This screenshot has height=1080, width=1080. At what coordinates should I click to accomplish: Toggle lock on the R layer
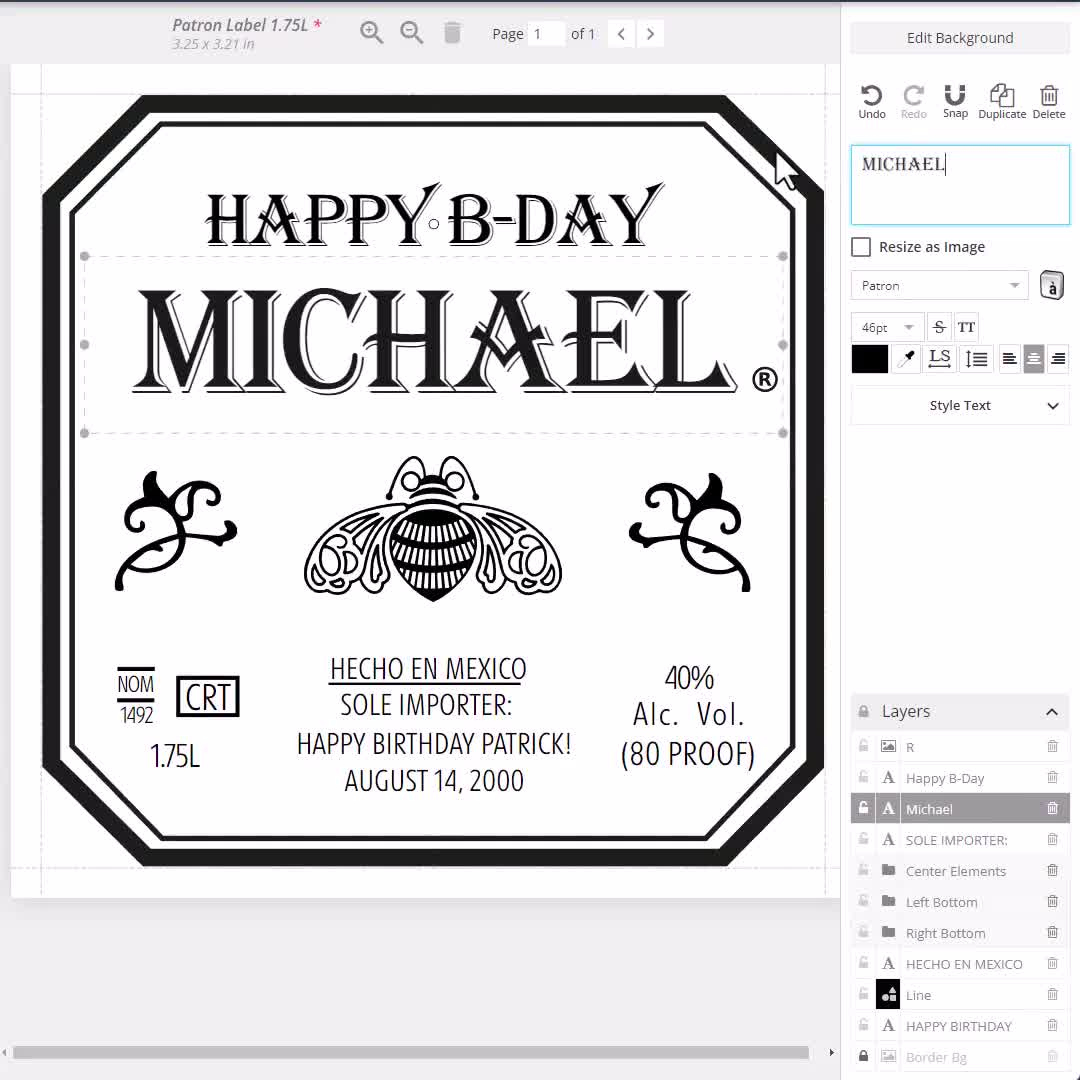[x=863, y=746]
